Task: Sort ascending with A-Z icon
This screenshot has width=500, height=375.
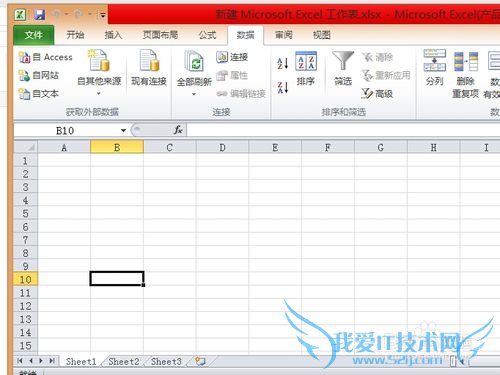Action: [x=282, y=63]
